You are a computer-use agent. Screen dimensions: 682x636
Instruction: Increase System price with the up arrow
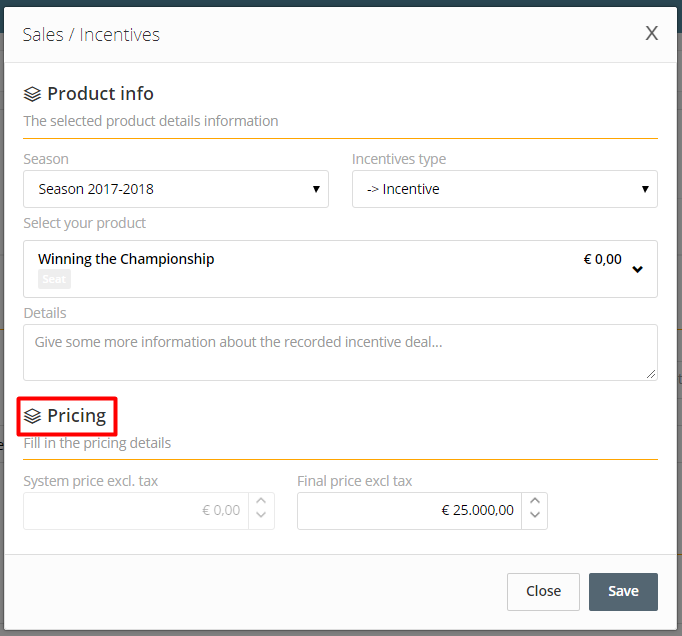(x=261, y=502)
